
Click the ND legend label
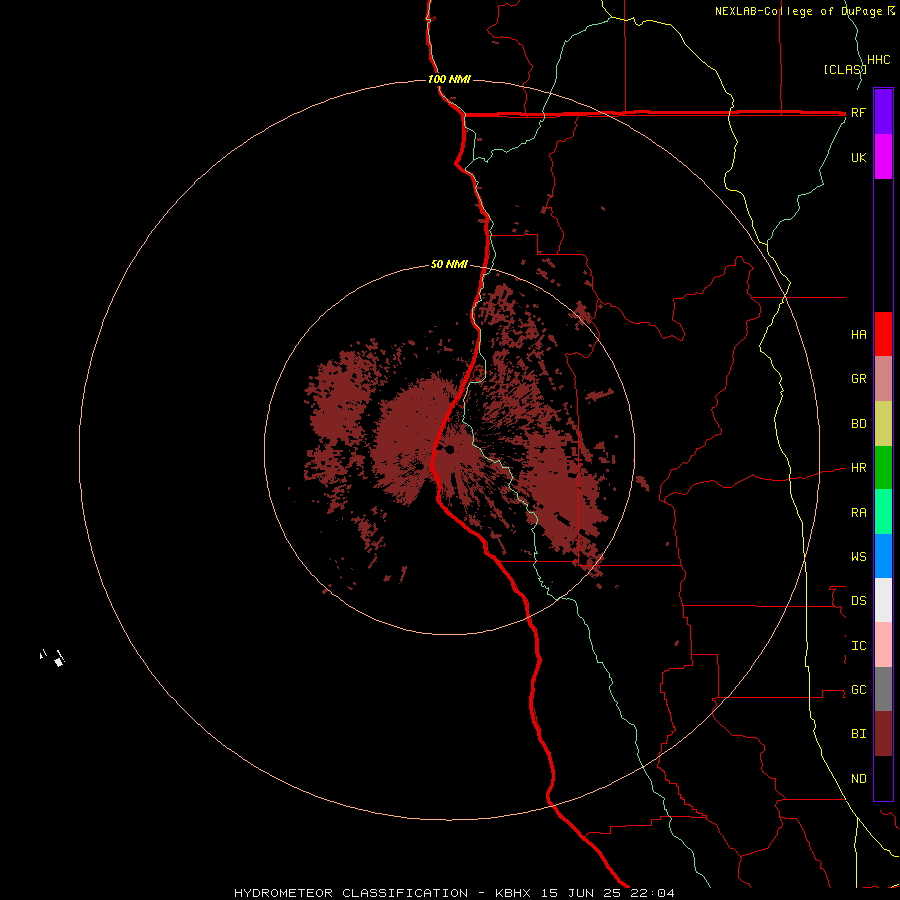[858, 779]
